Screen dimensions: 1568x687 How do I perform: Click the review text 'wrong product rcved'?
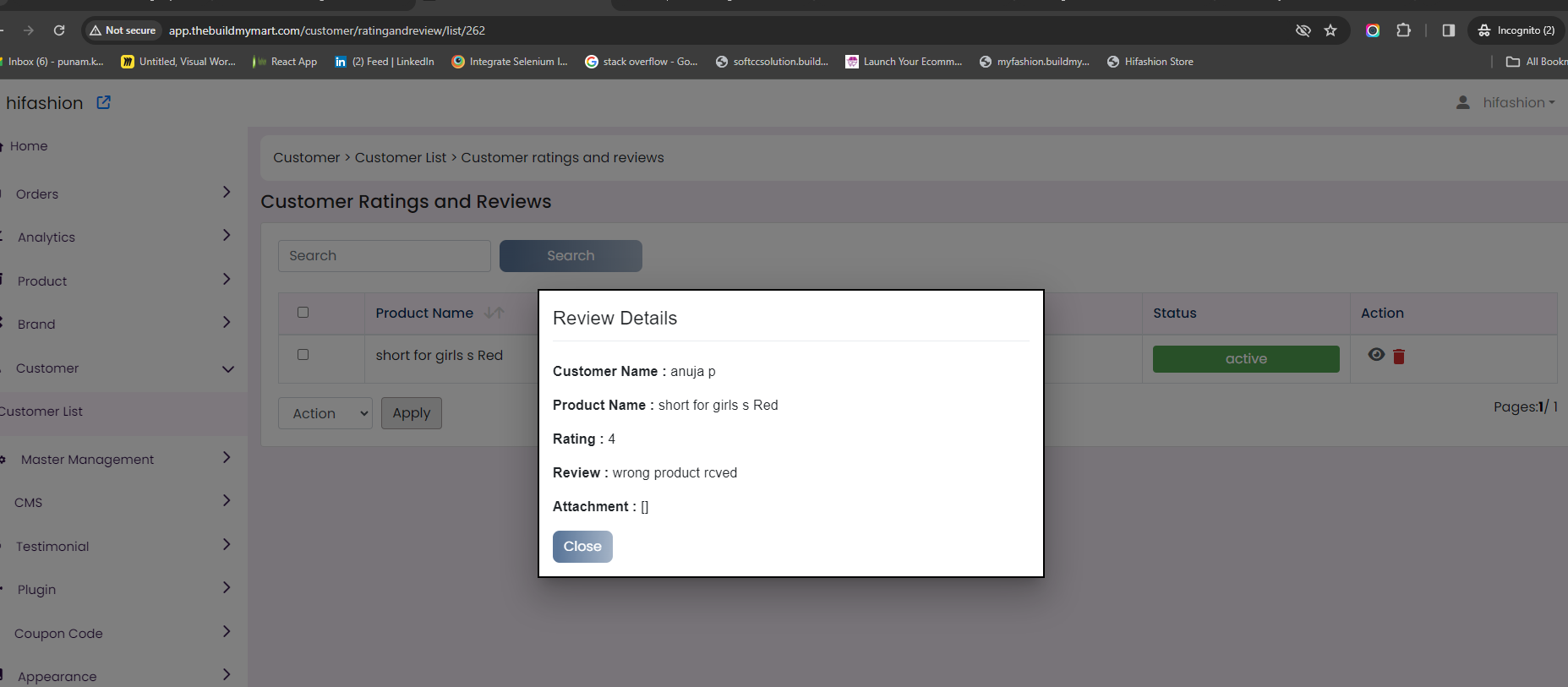pyautogui.click(x=675, y=473)
